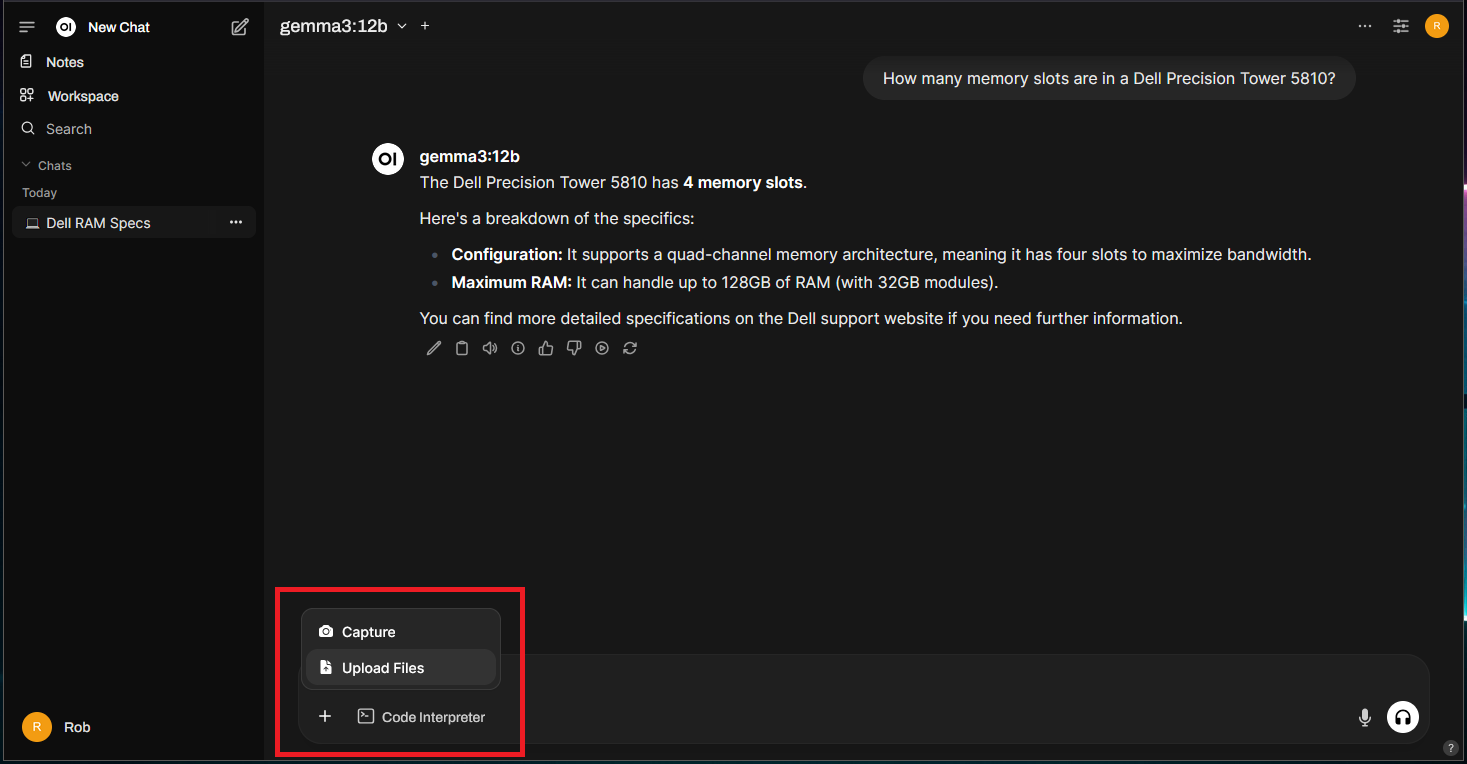Open chat more options ellipsis at top right
The image size is (1467, 764).
click(1365, 27)
